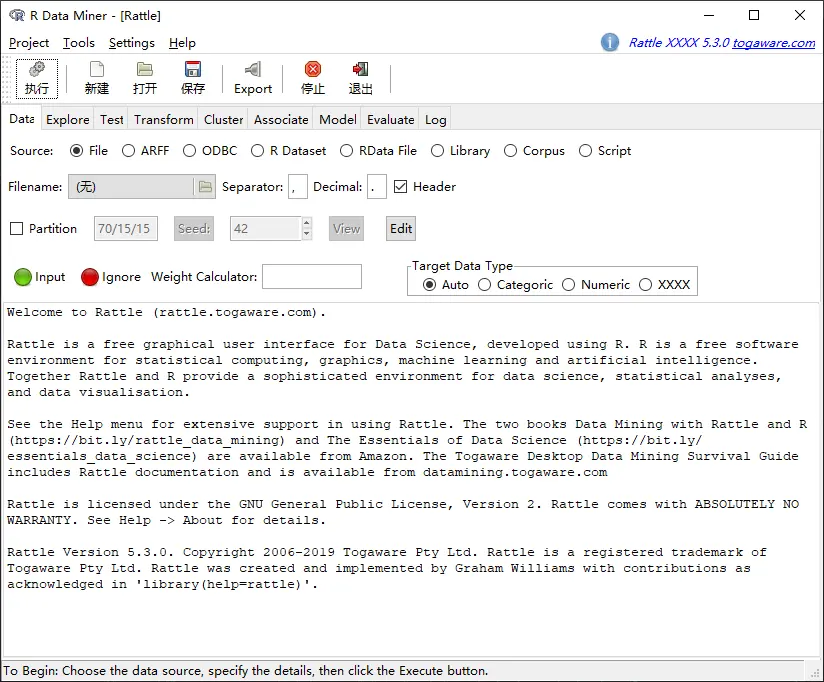The height and width of the screenshot is (682, 824).
Task: Stop execution using the 停止 red icon
Action: tap(313, 78)
